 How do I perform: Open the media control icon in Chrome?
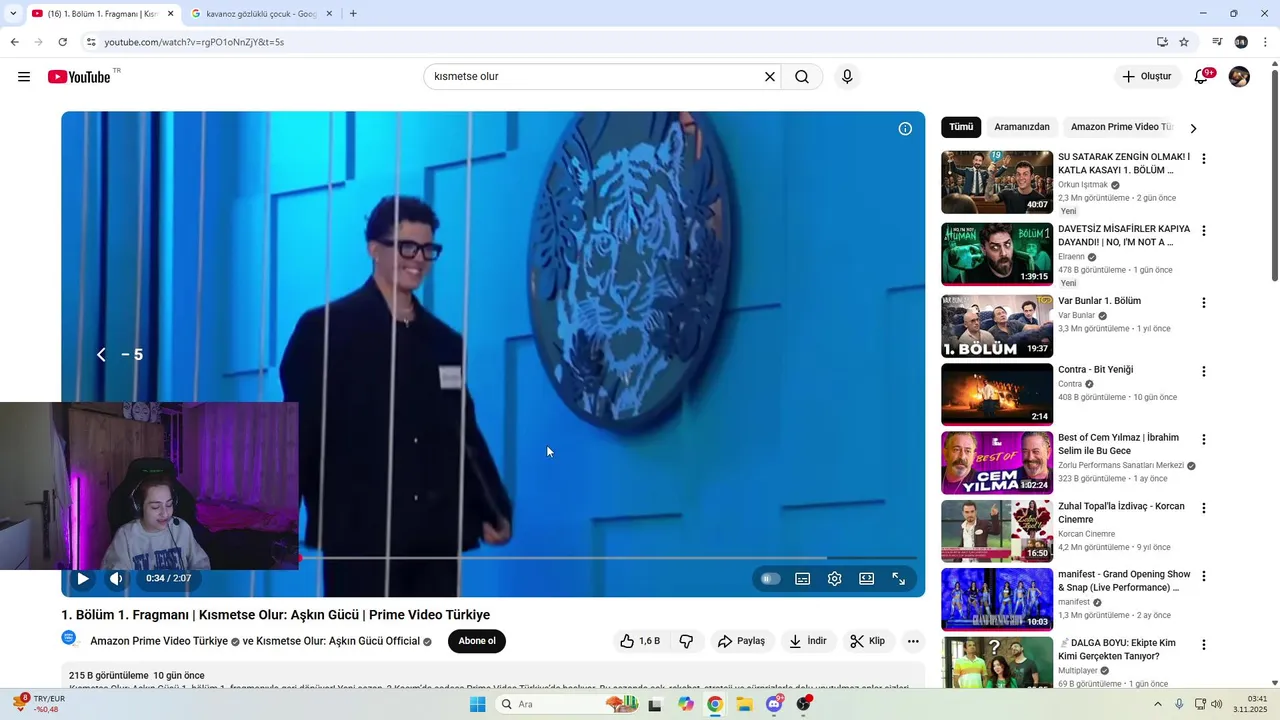pos(1217,42)
